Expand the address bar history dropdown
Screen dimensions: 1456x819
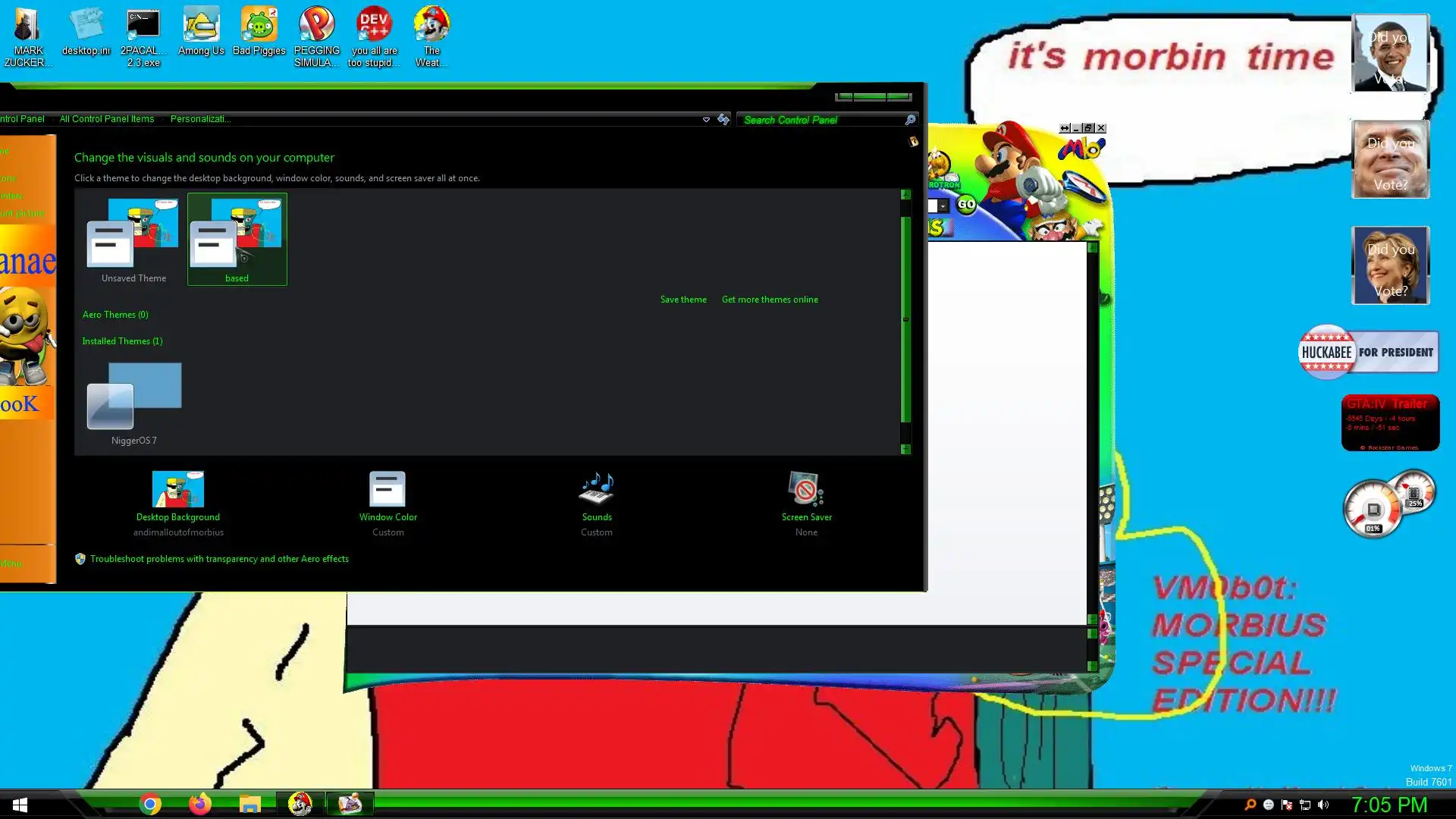706,120
